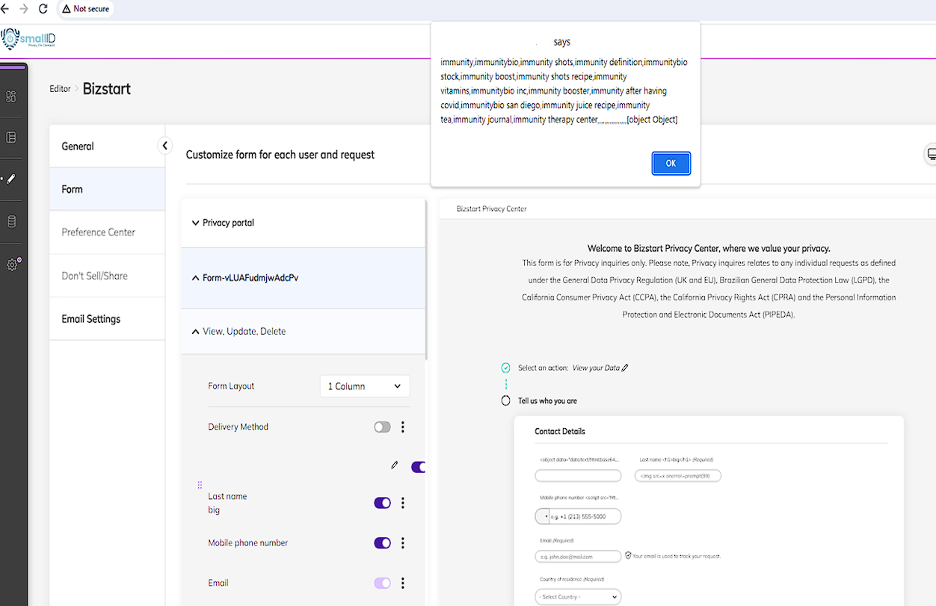Click the Editor breadcrumb link

coord(60,89)
